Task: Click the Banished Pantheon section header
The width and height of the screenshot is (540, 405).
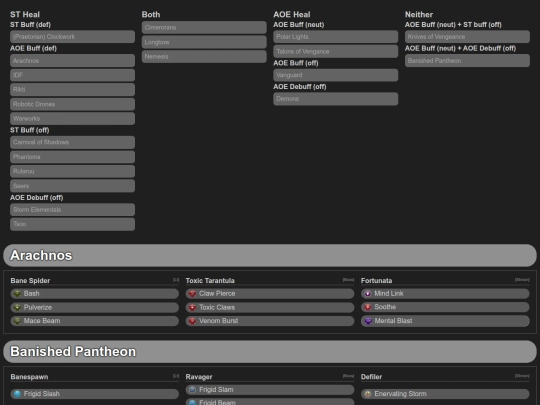Action: [x=270, y=352]
